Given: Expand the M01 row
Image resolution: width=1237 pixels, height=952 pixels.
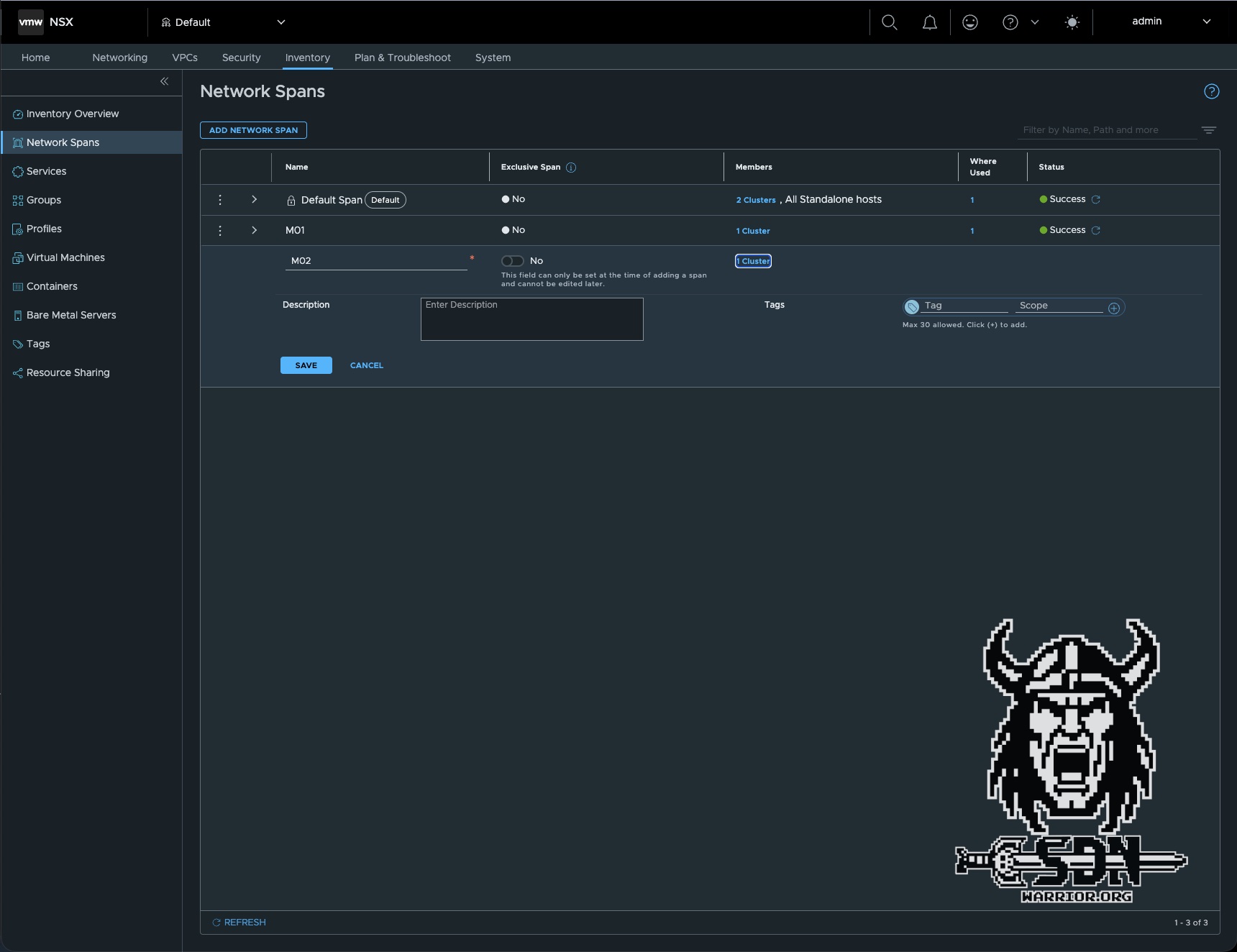Looking at the screenshot, I should pos(254,230).
